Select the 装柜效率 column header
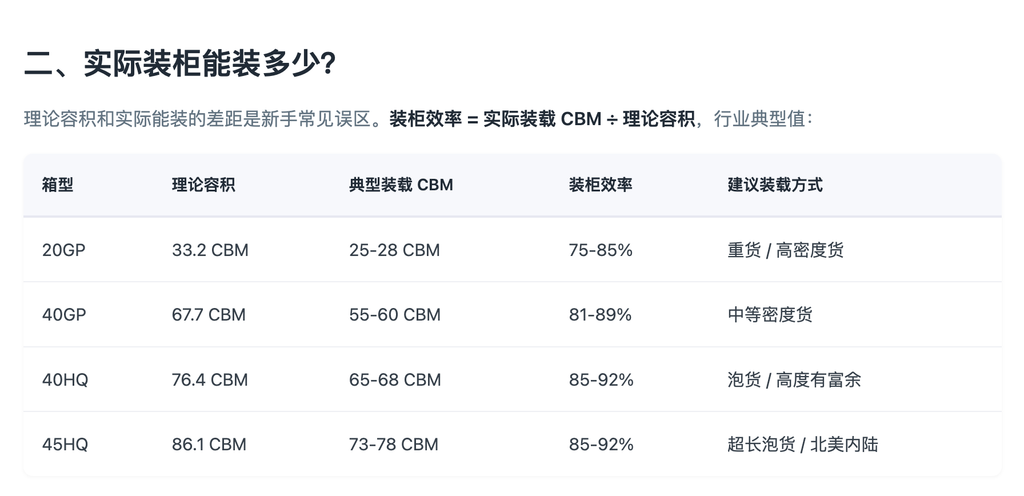1024x496 pixels. [x=600, y=185]
